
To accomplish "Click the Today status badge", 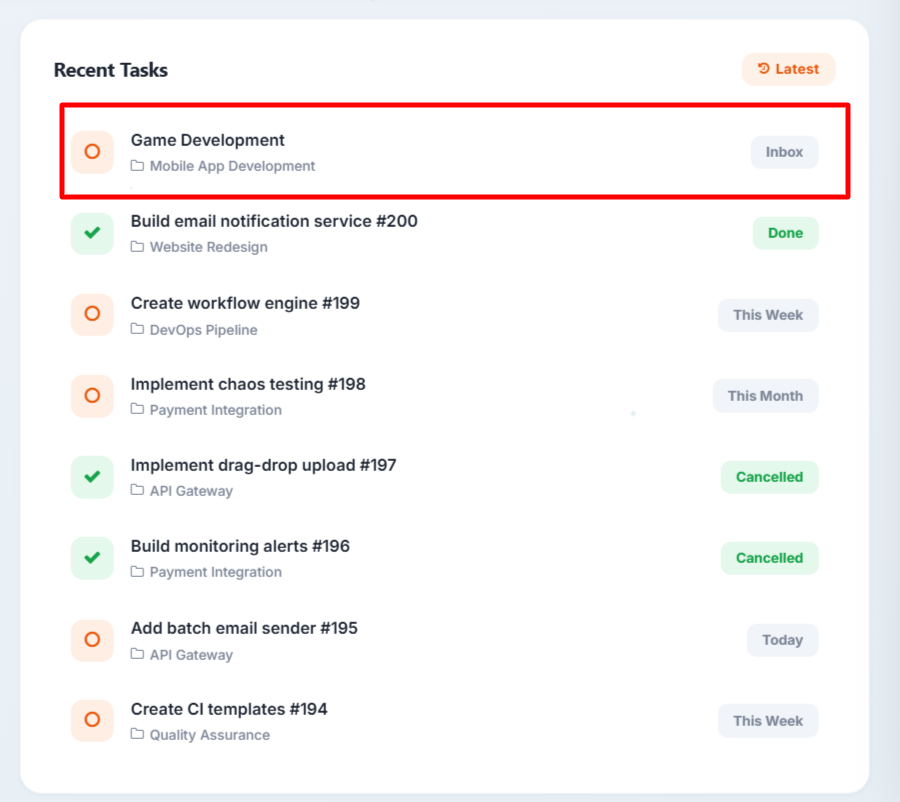I will pos(782,640).
